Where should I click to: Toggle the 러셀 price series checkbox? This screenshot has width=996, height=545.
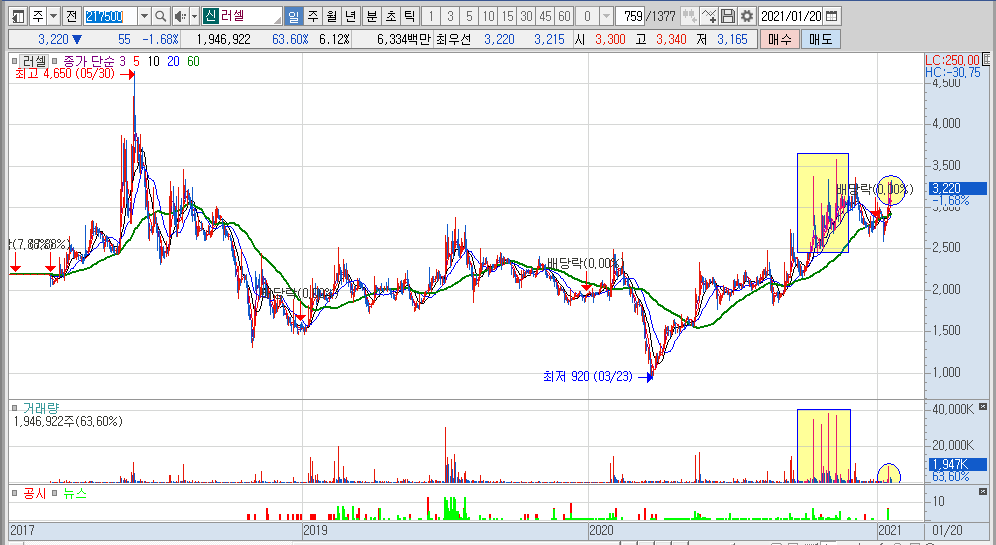pos(14,61)
